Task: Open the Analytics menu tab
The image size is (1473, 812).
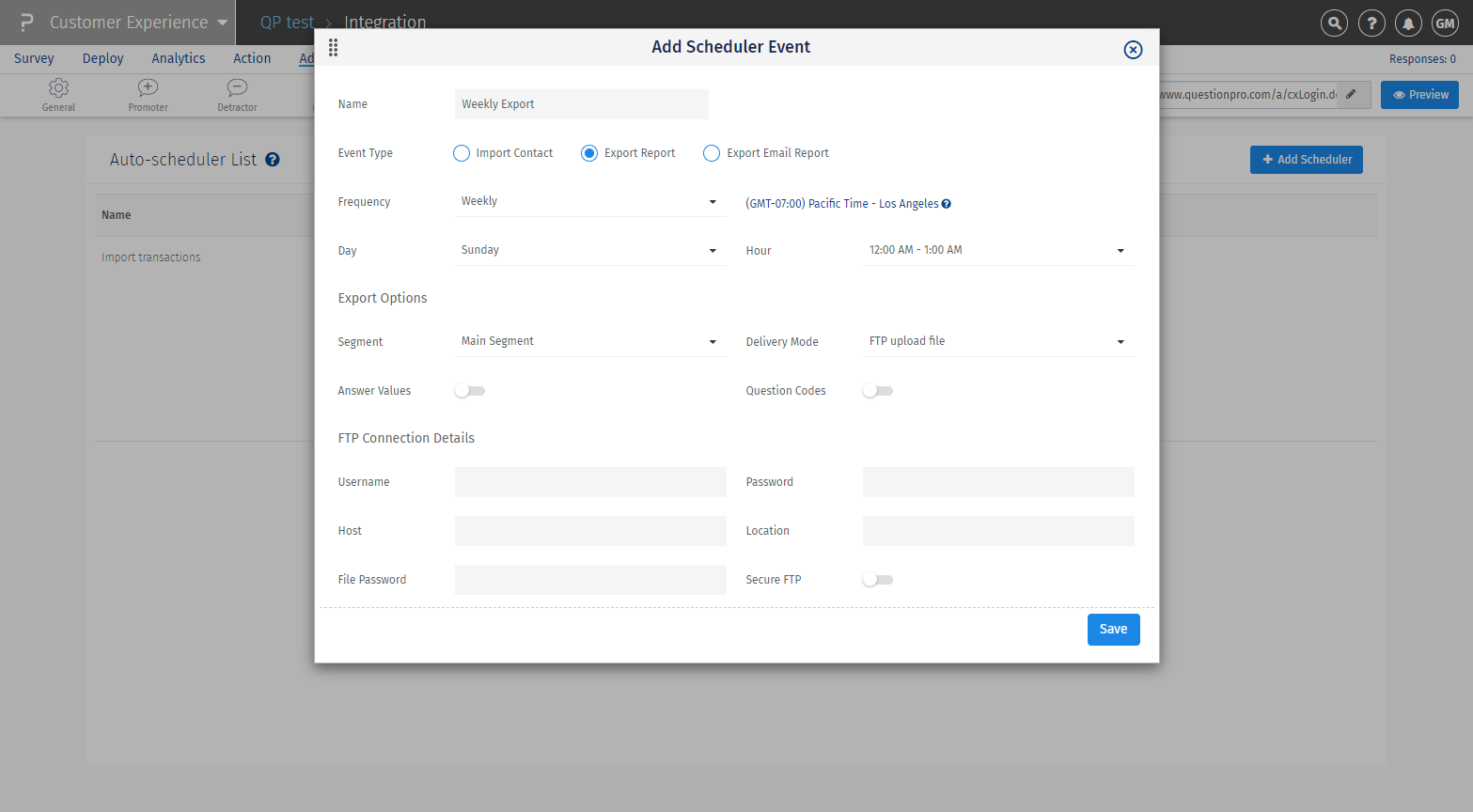Action: pos(179,58)
